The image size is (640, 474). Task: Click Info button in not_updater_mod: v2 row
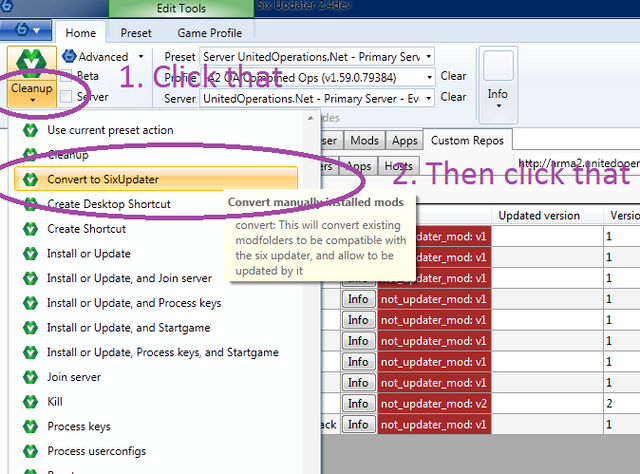pyautogui.click(x=358, y=403)
